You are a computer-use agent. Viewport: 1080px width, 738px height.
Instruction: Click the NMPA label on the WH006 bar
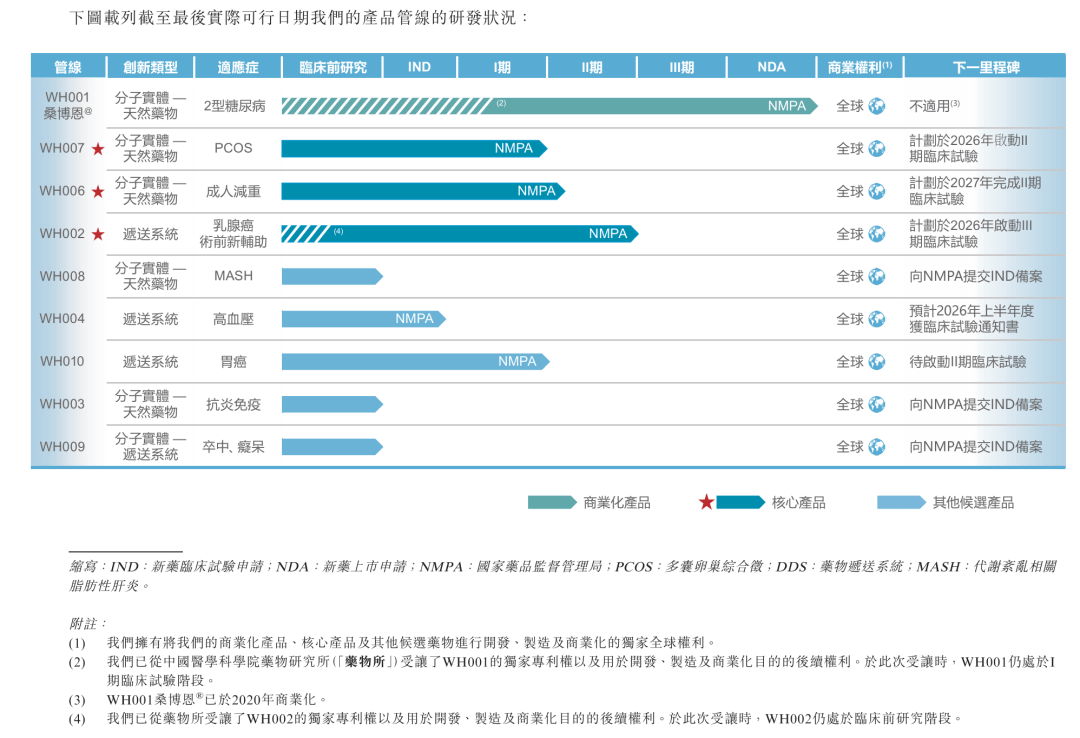tap(536, 191)
